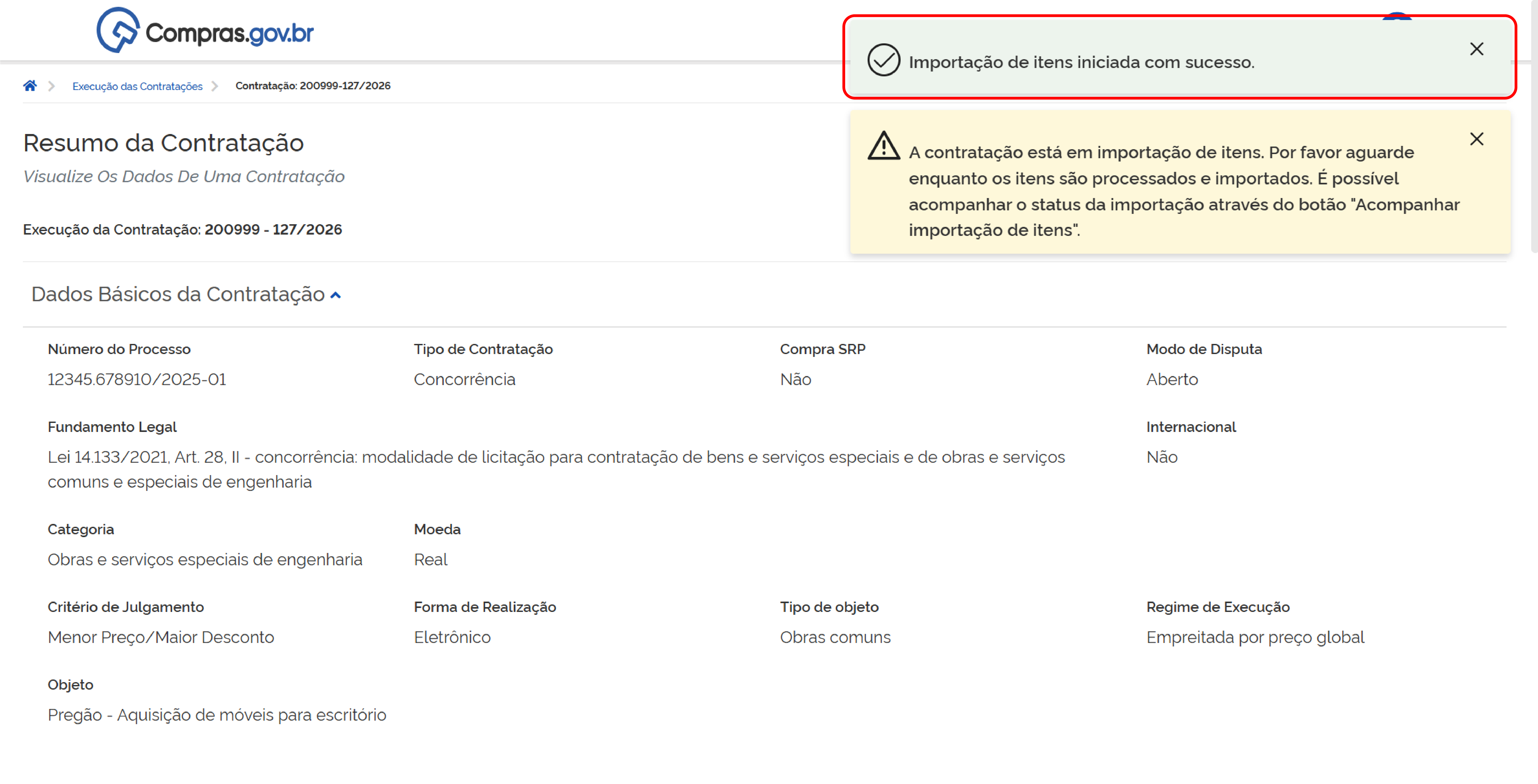
Task: Click the Objeto description about móveis
Action: click(217, 715)
